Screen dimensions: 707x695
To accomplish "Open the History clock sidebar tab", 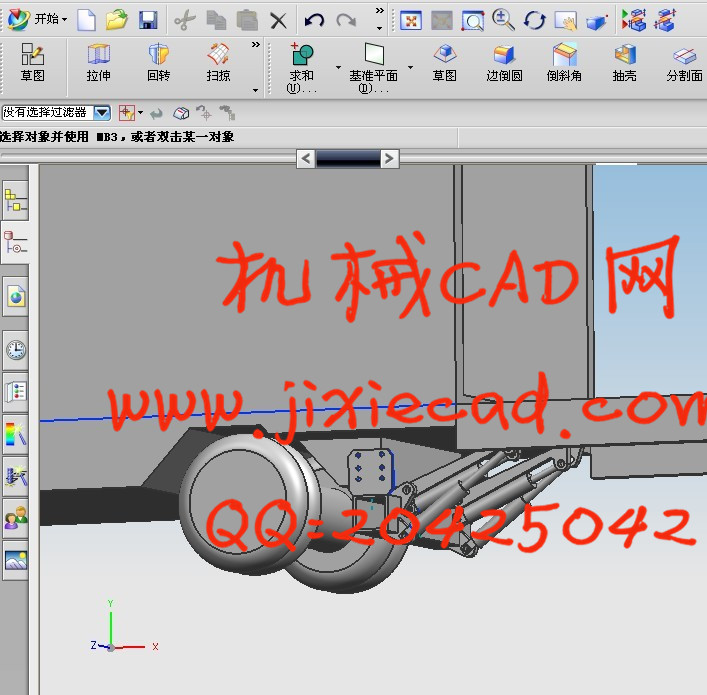I will coord(16,349).
